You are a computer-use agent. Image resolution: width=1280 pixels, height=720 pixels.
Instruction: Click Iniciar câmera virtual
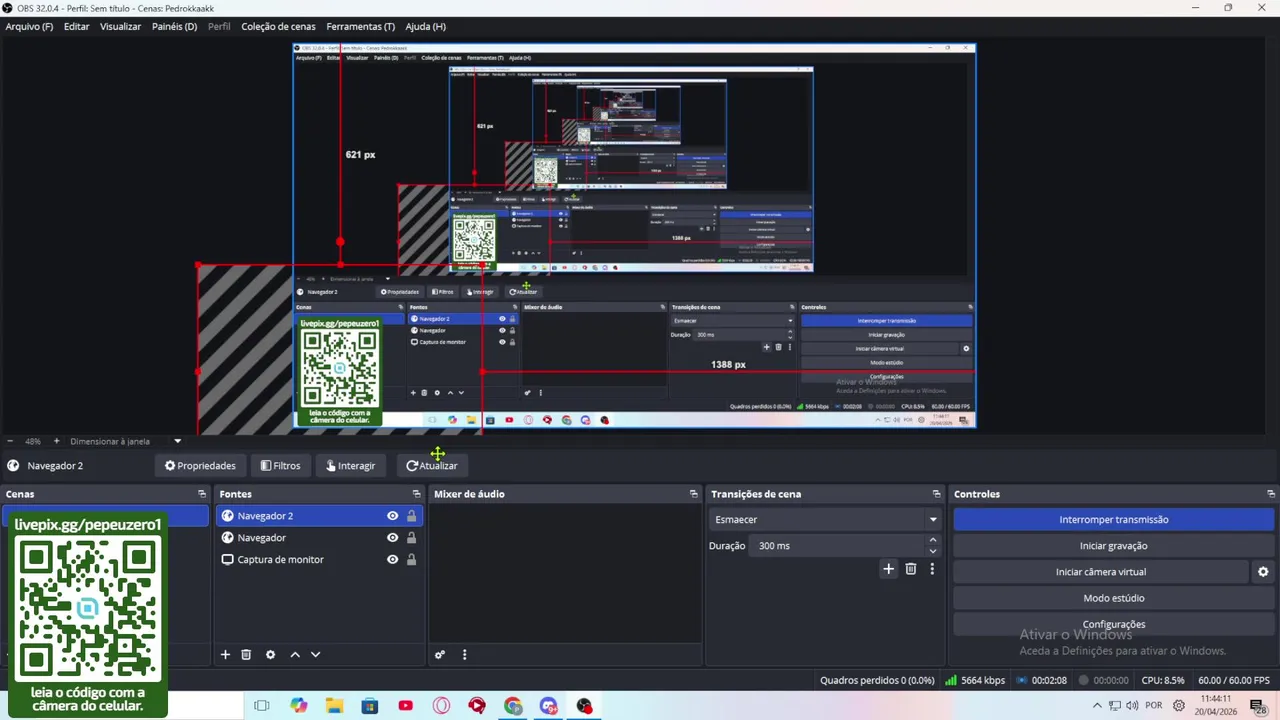[1101, 572]
